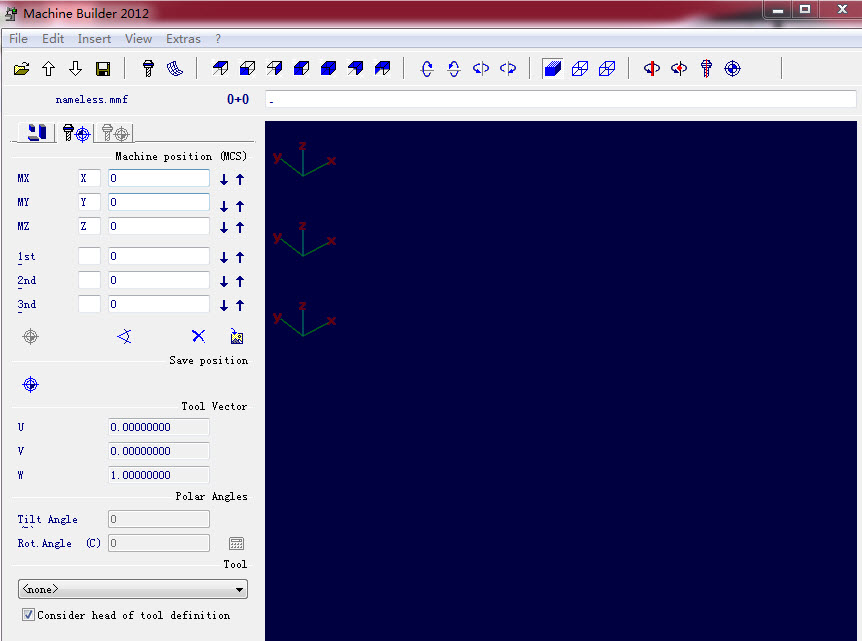Open the calculator icon beside Rot. Angle

click(x=236, y=544)
